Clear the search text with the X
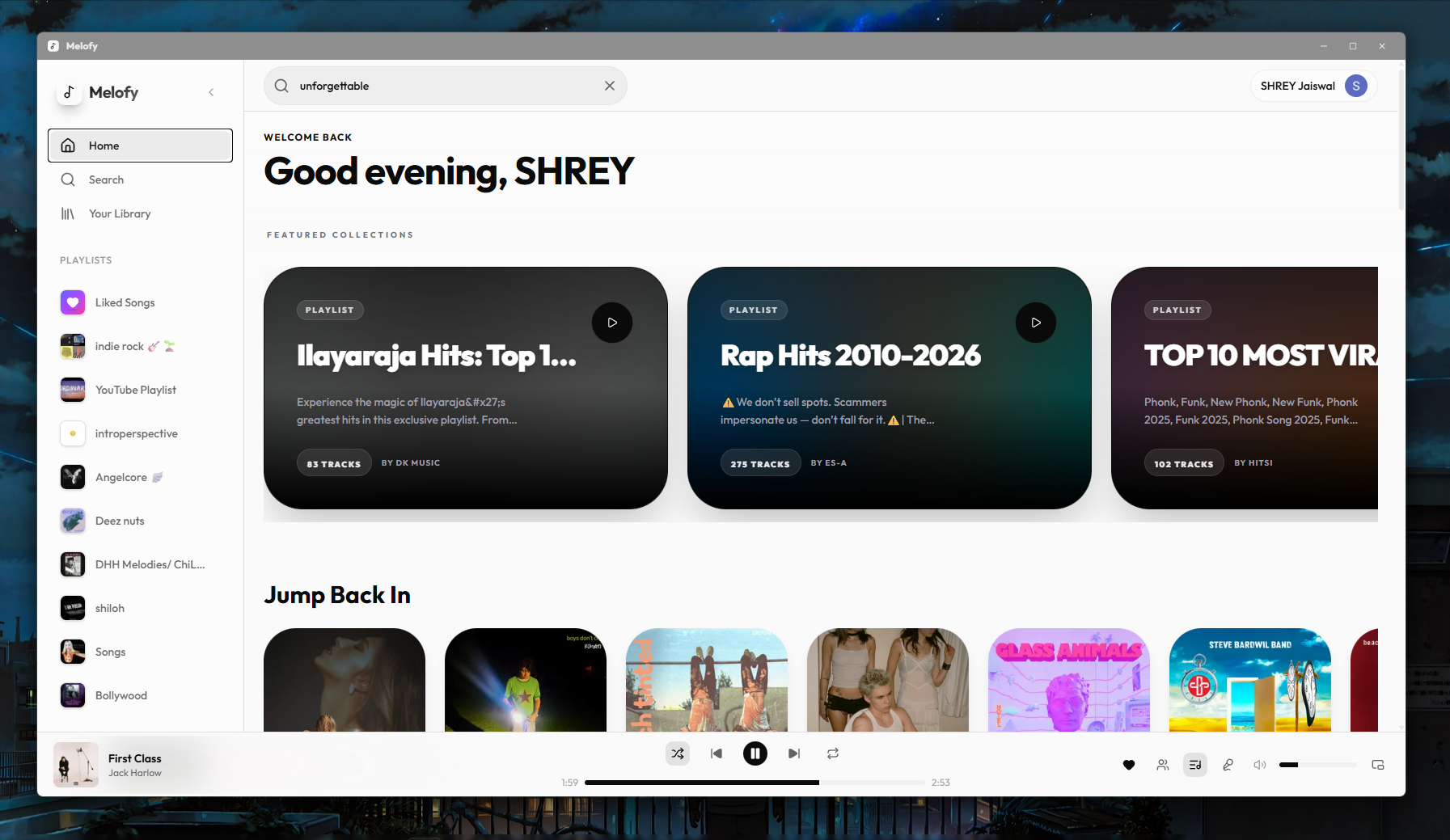This screenshot has width=1450, height=840. (x=610, y=86)
